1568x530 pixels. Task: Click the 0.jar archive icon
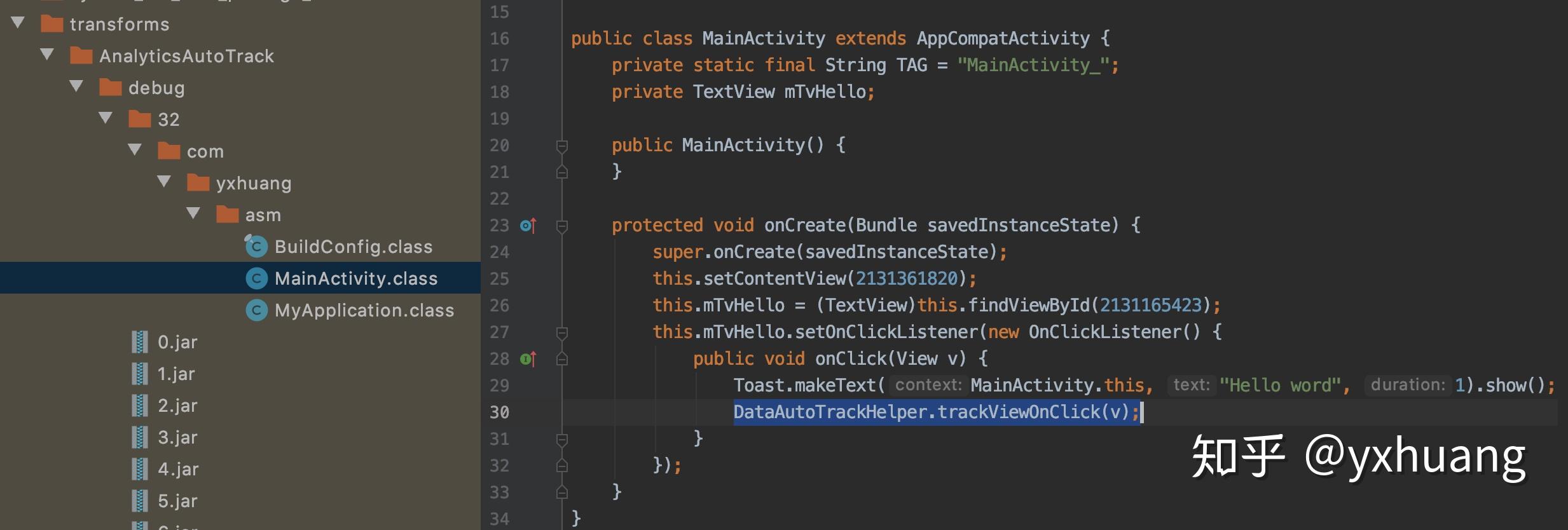click(140, 342)
